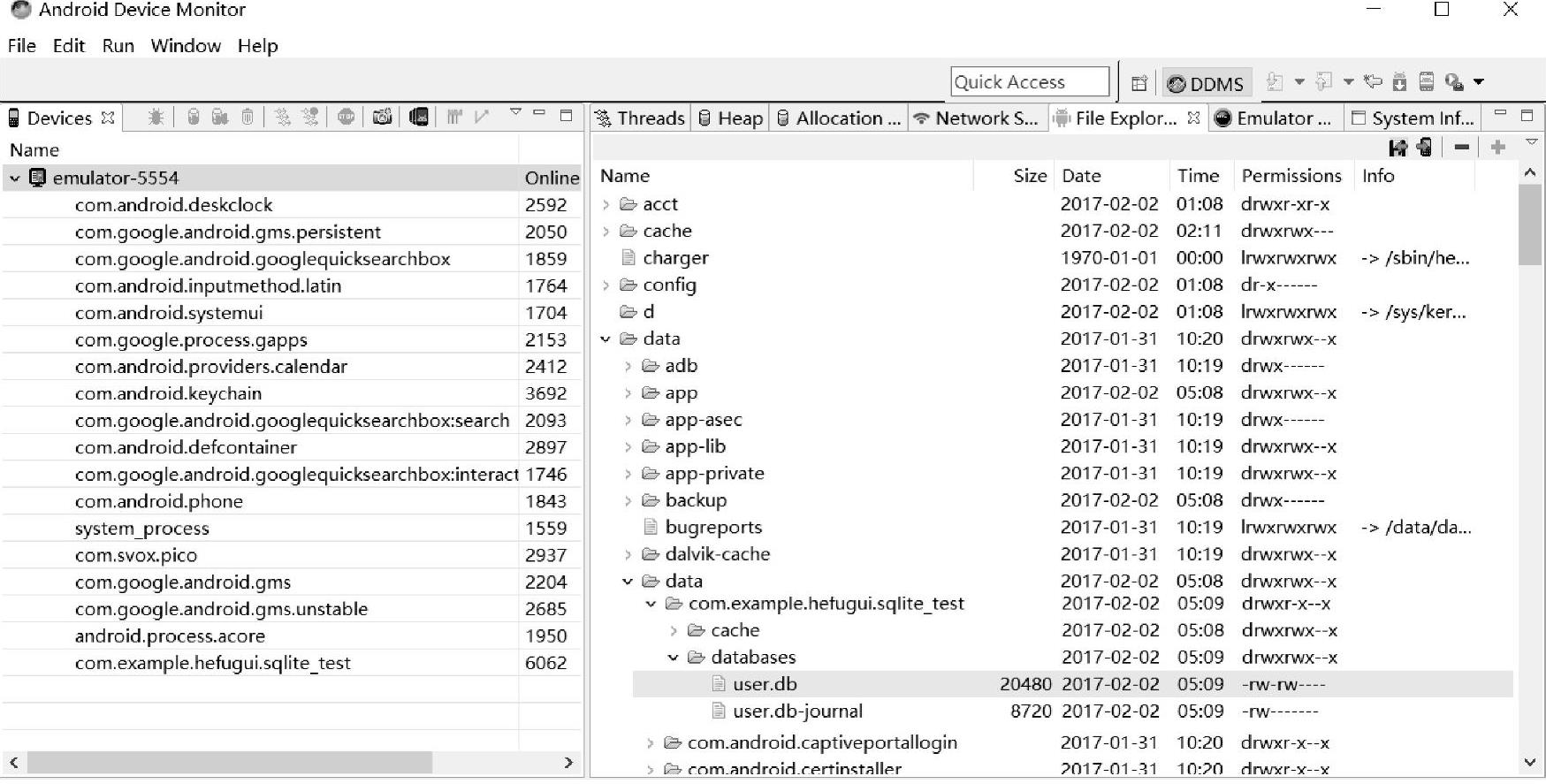Delete selection with the minus icon
The height and width of the screenshot is (784, 1546).
pos(1462,148)
